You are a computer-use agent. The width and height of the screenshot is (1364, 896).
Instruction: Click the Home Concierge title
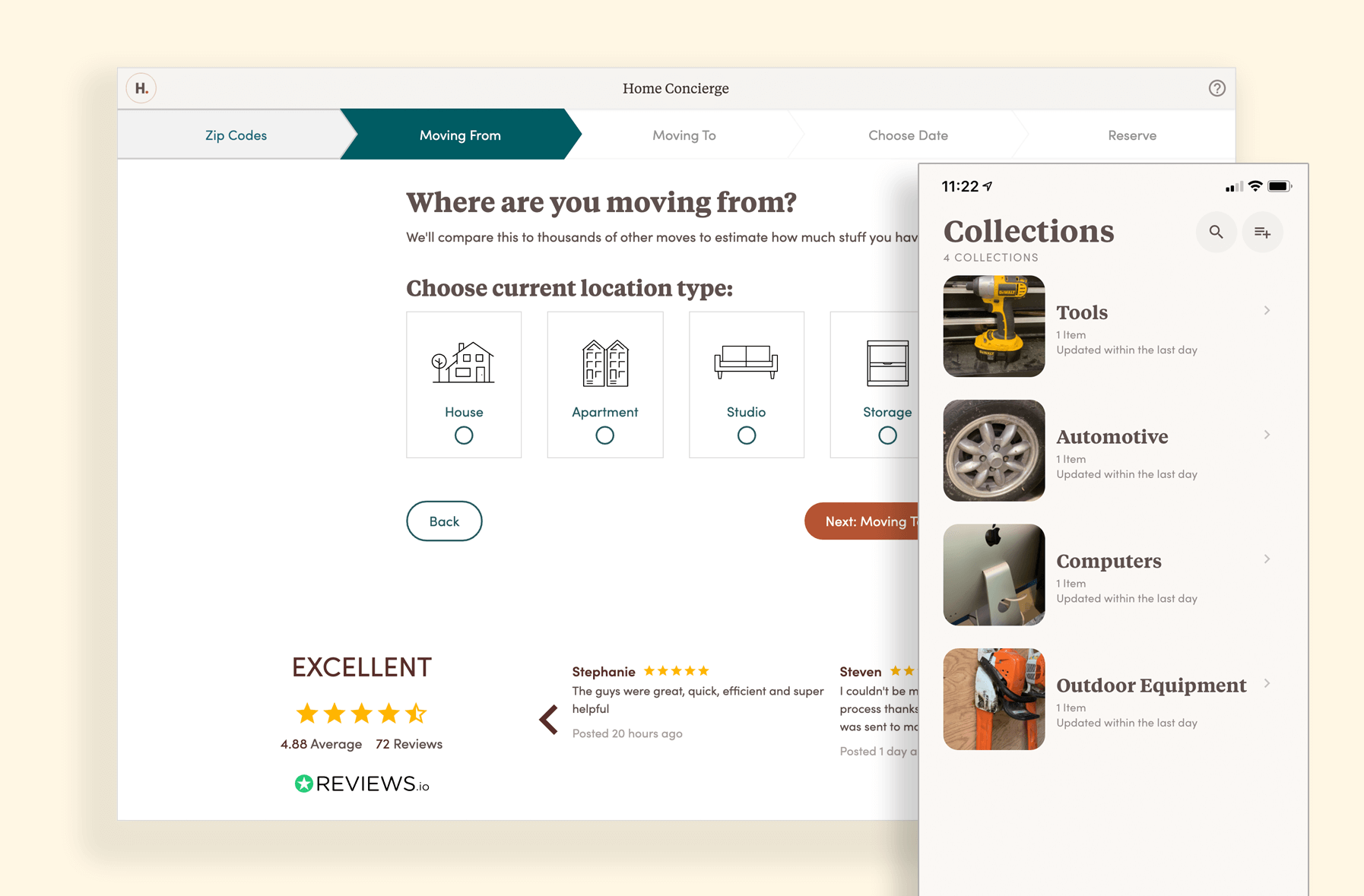(x=675, y=88)
